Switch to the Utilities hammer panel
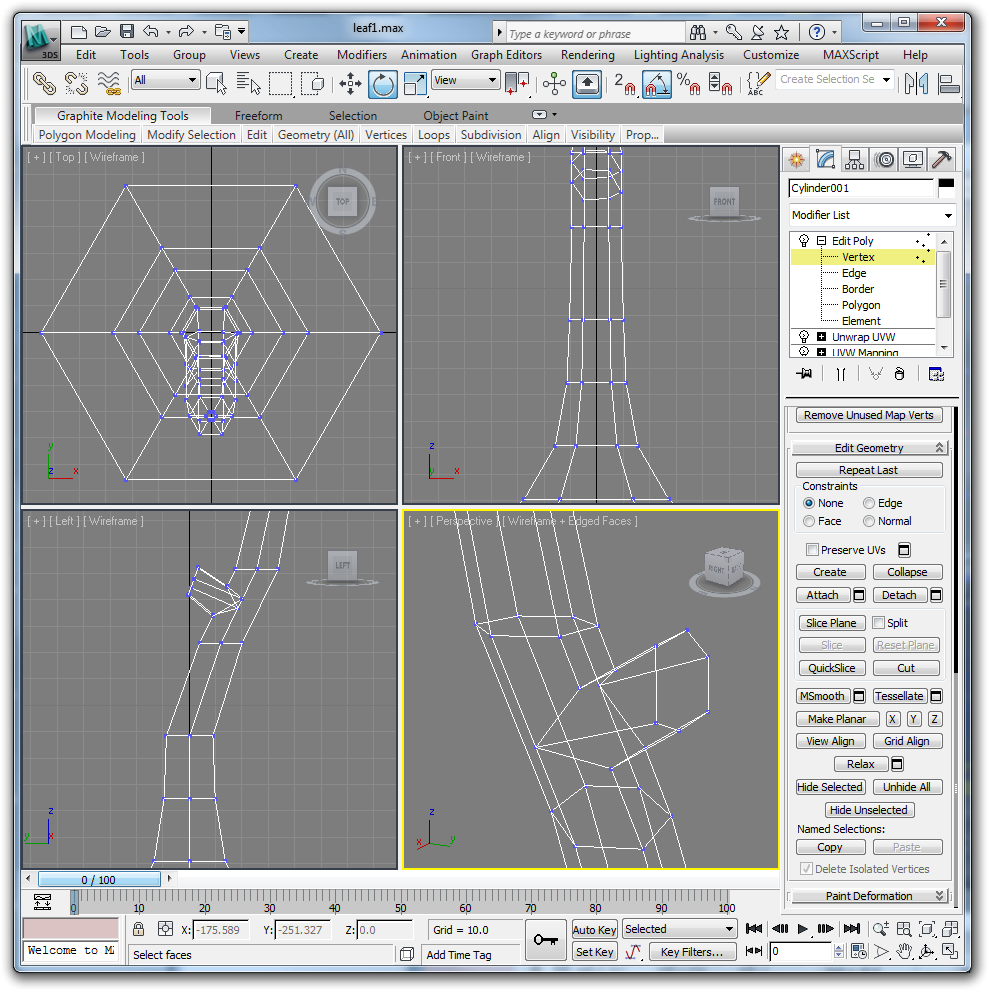Image resolution: width=989 pixels, height=992 pixels. tap(941, 159)
